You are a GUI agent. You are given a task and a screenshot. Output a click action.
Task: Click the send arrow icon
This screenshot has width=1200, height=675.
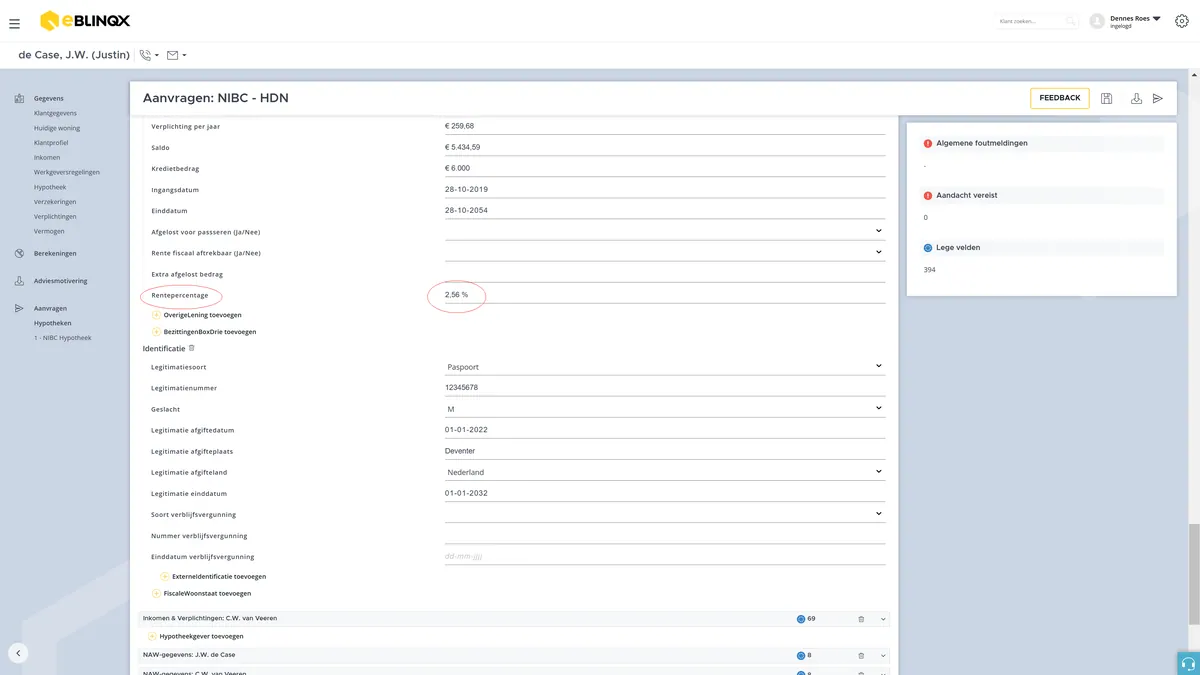(1158, 98)
